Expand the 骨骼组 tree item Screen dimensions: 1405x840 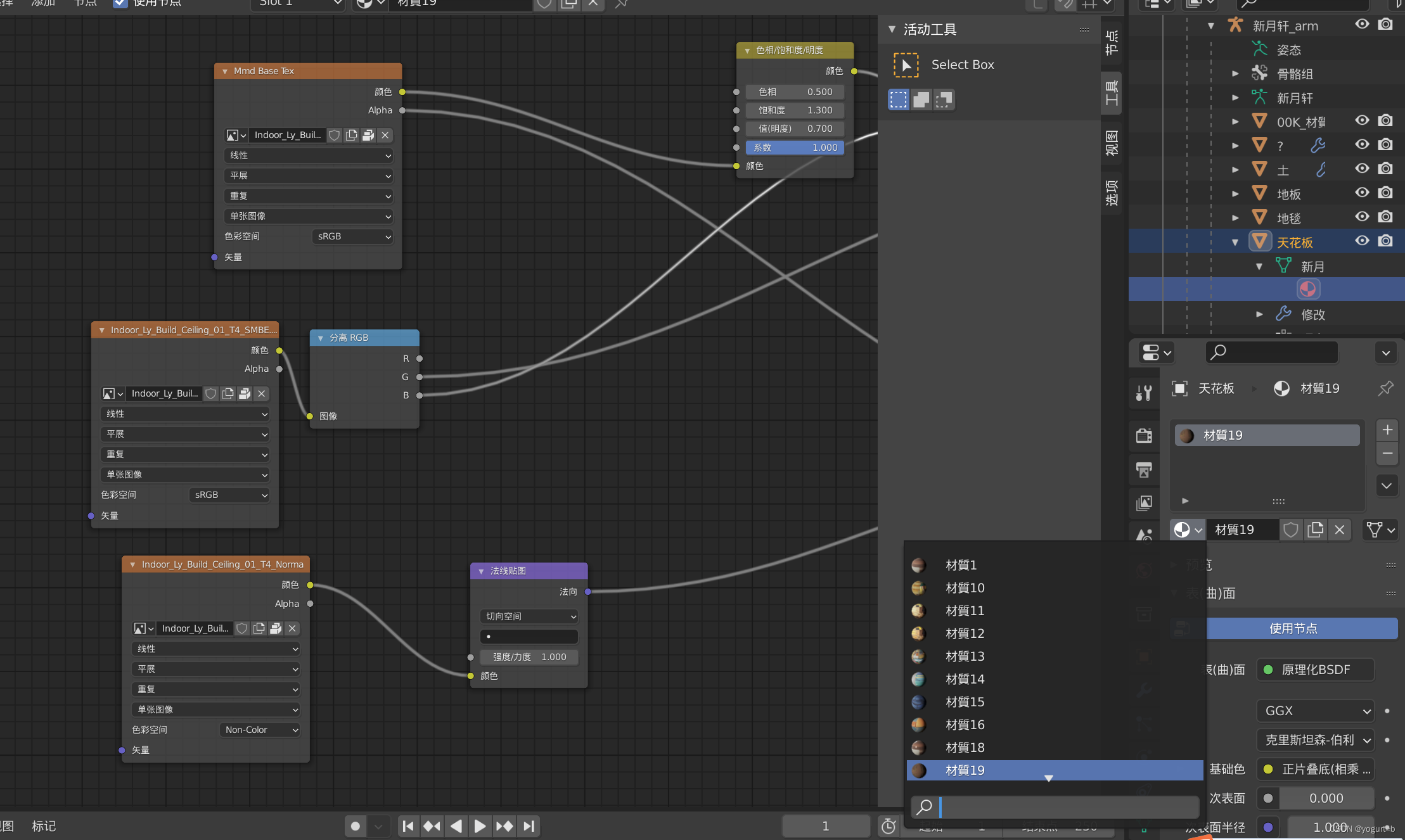(x=1235, y=74)
